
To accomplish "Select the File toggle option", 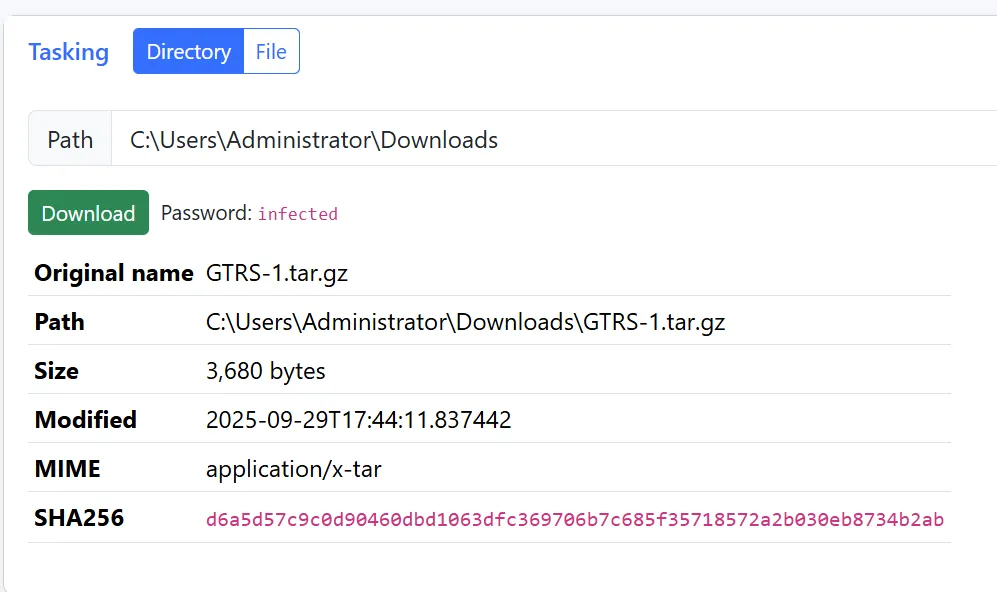I will (271, 52).
